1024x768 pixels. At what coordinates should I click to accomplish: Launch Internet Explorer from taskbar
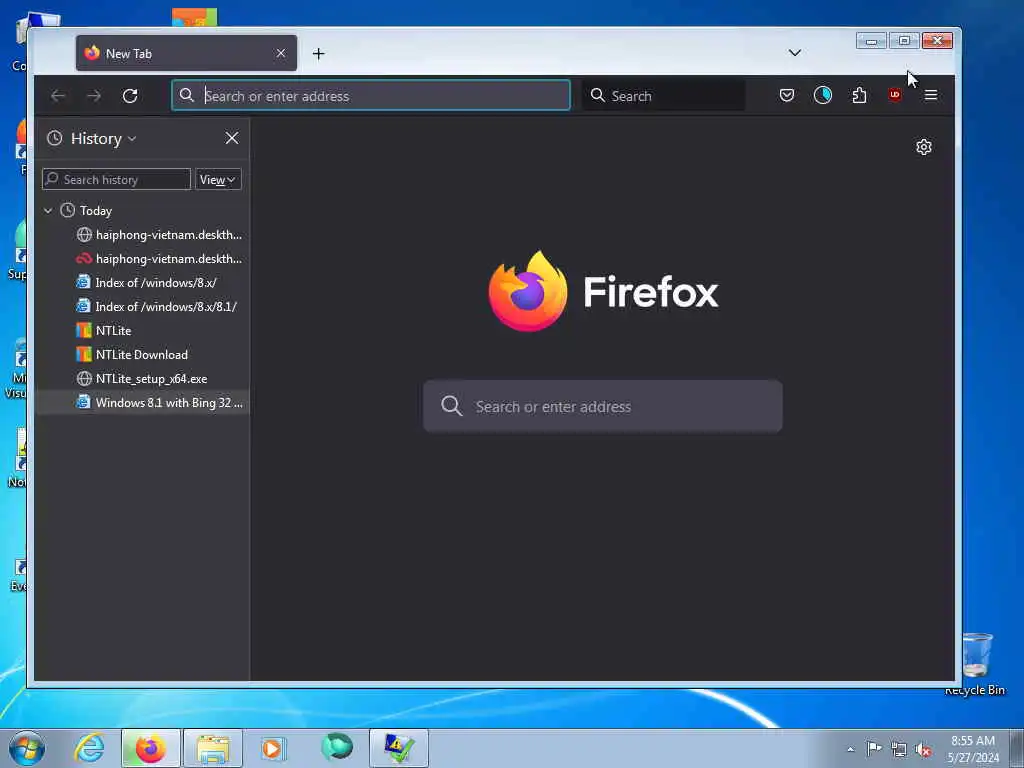89,748
